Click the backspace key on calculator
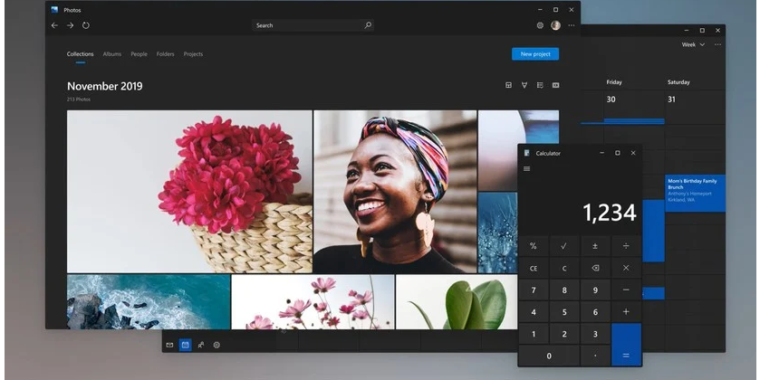Image resolution: width=760 pixels, height=380 pixels. (595, 268)
